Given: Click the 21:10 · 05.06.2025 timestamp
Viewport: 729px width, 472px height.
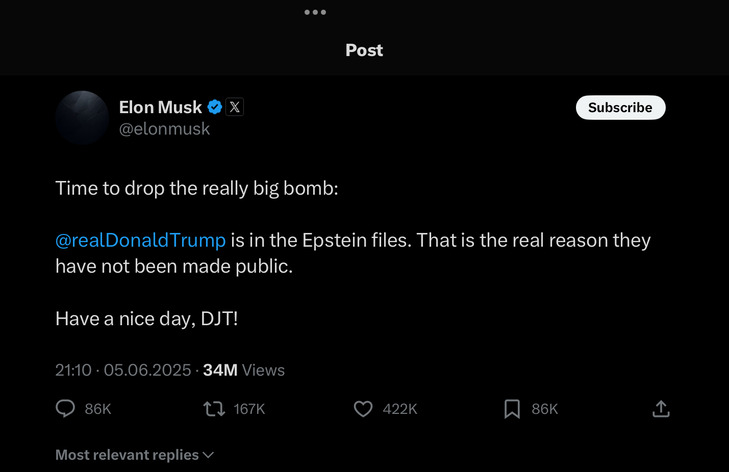Looking at the screenshot, I should (122, 370).
